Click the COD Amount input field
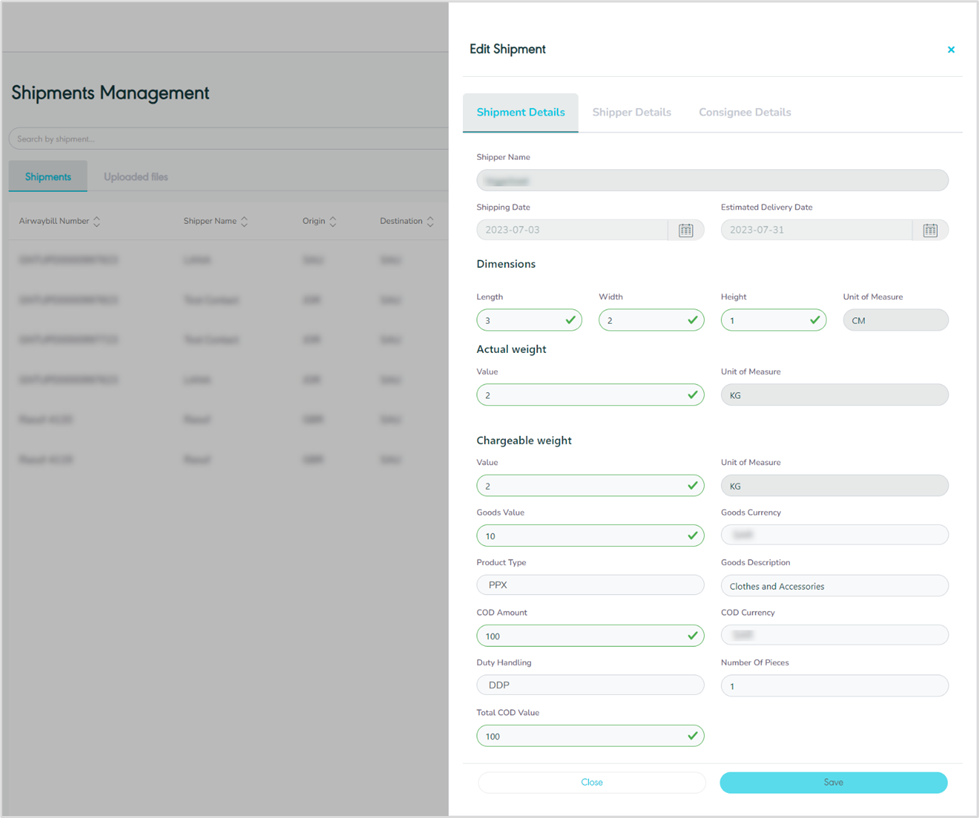Viewport: 979px width, 818px height. (580, 636)
